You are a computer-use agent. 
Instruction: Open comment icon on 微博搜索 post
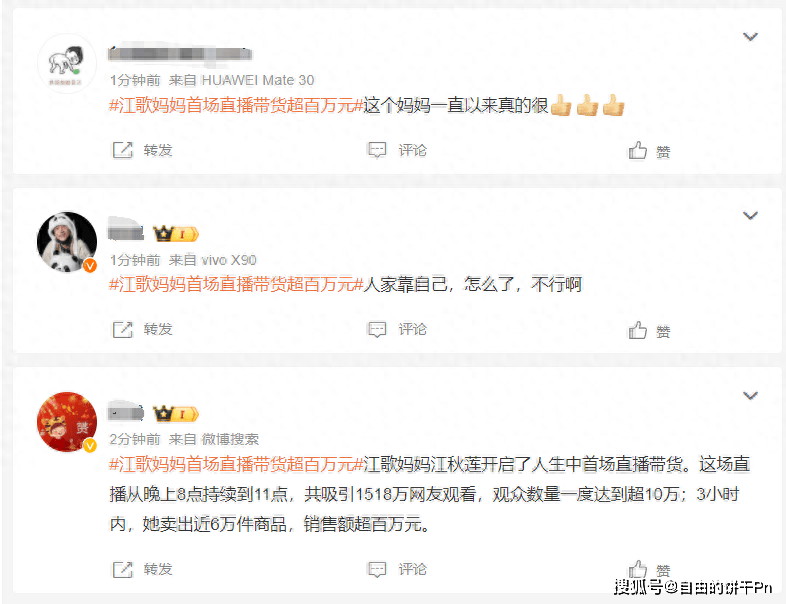(x=377, y=569)
